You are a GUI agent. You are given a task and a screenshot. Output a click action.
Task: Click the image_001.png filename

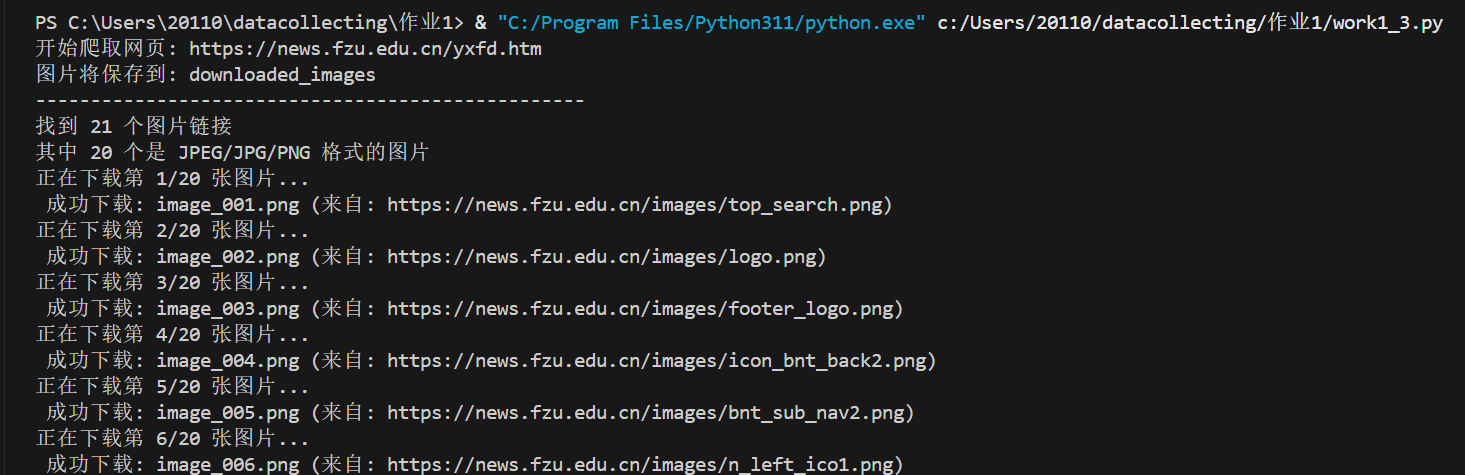[228, 205]
